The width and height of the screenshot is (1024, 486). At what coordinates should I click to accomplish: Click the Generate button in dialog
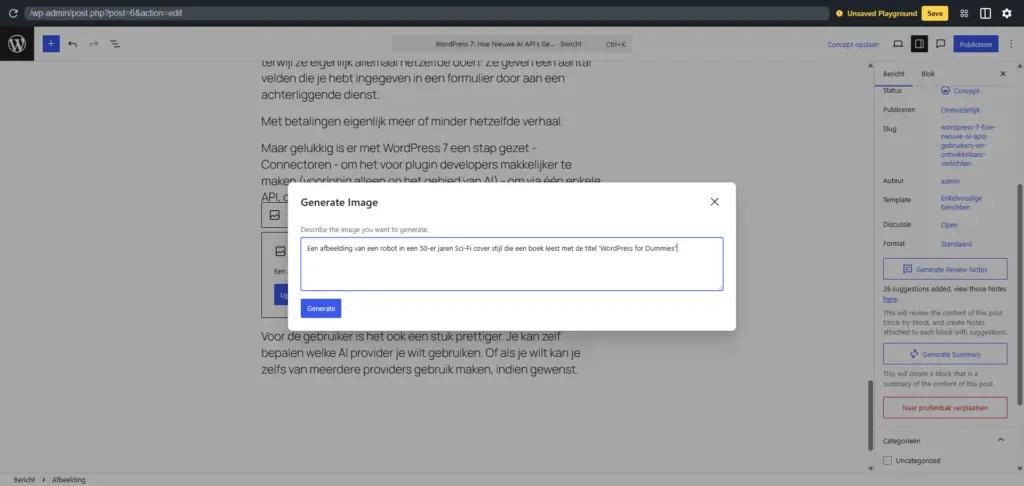pos(321,308)
